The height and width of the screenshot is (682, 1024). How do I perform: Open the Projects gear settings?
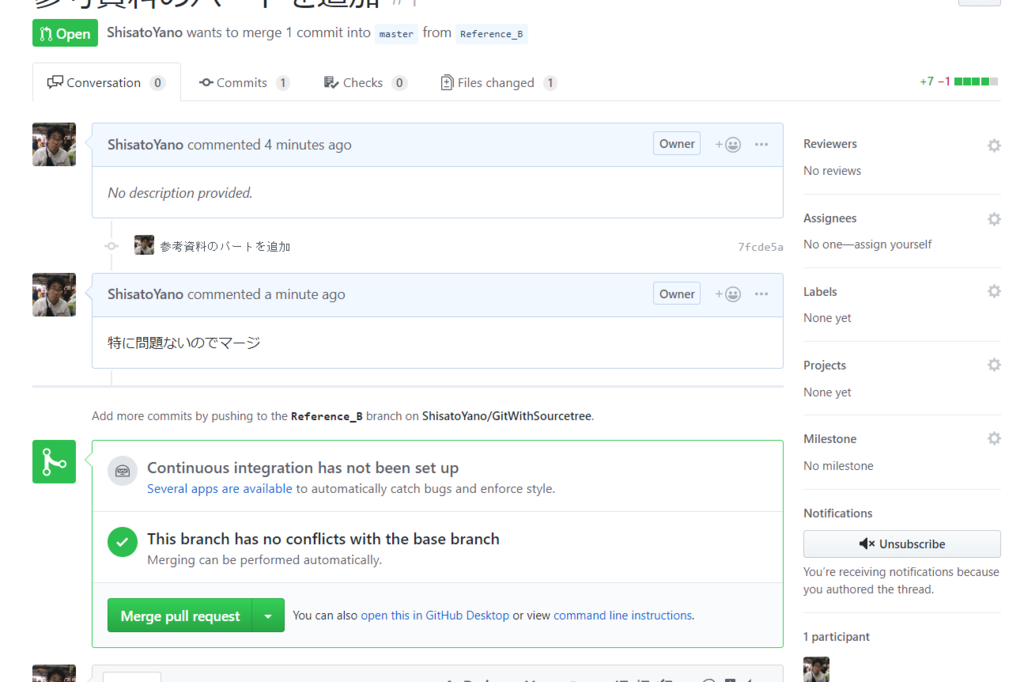point(993,365)
